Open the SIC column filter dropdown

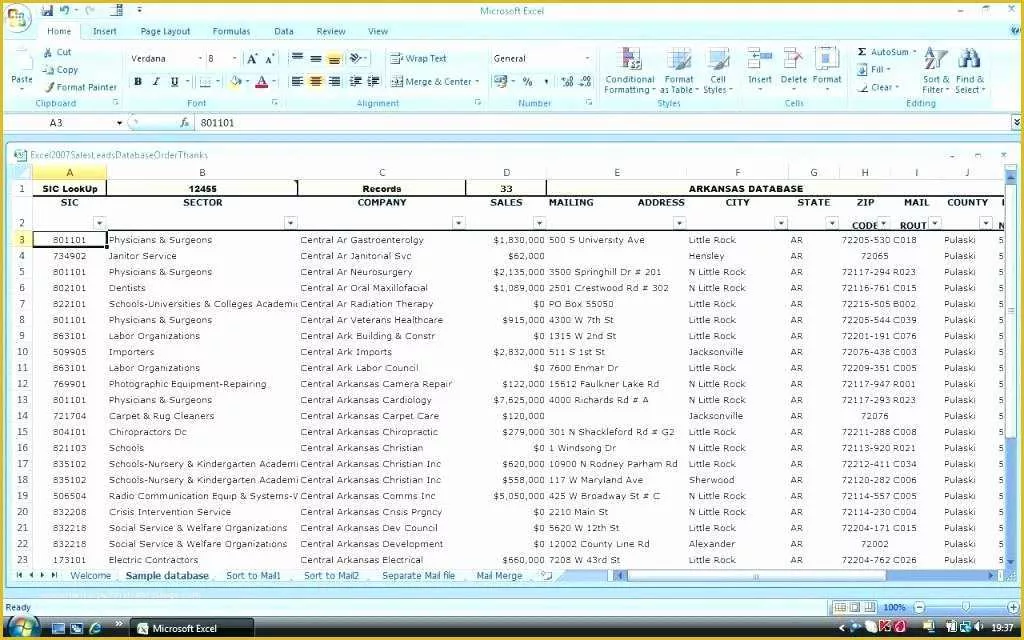pyautogui.click(x=99, y=223)
